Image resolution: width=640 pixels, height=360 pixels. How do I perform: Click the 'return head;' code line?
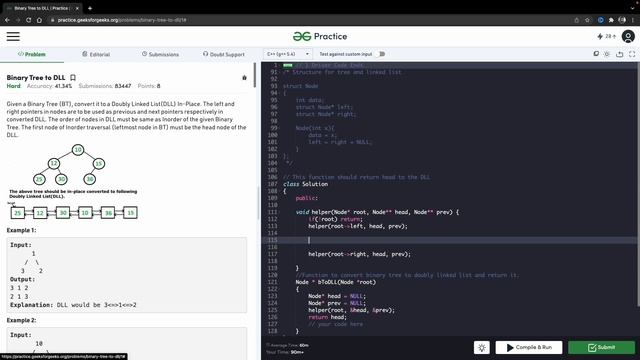pos(327,317)
